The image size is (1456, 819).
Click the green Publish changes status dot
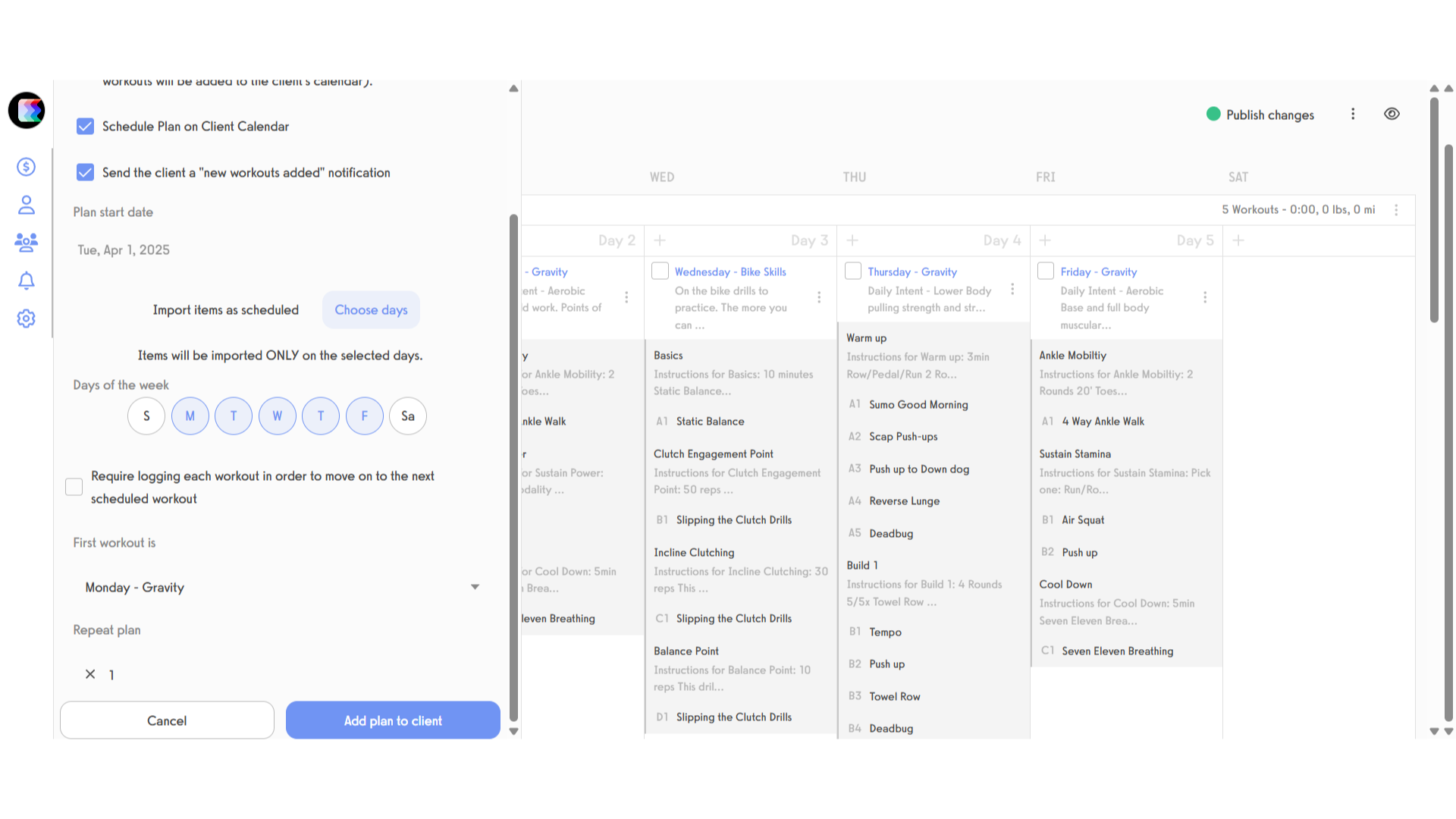pyautogui.click(x=1213, y=114)
